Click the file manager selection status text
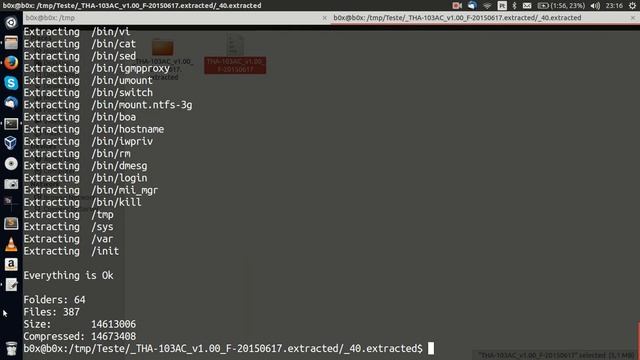The height and width of the screenshot is (360, 640). [x=556, y=356]
